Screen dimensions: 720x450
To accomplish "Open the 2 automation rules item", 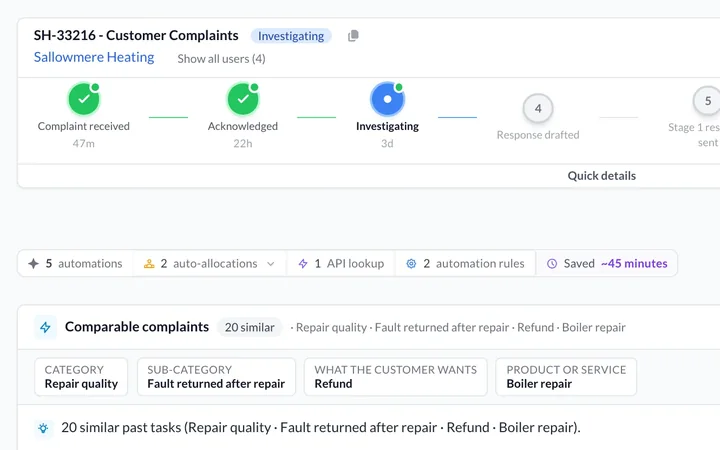I will pyautogui.click(x=465, y=264).
